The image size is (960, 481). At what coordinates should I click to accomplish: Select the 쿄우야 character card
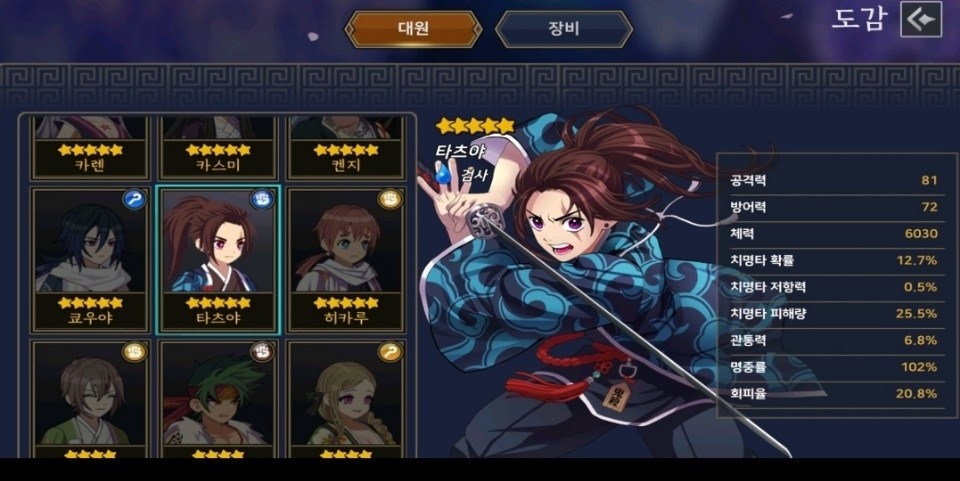pyautogui.click(x=90, y=259)
